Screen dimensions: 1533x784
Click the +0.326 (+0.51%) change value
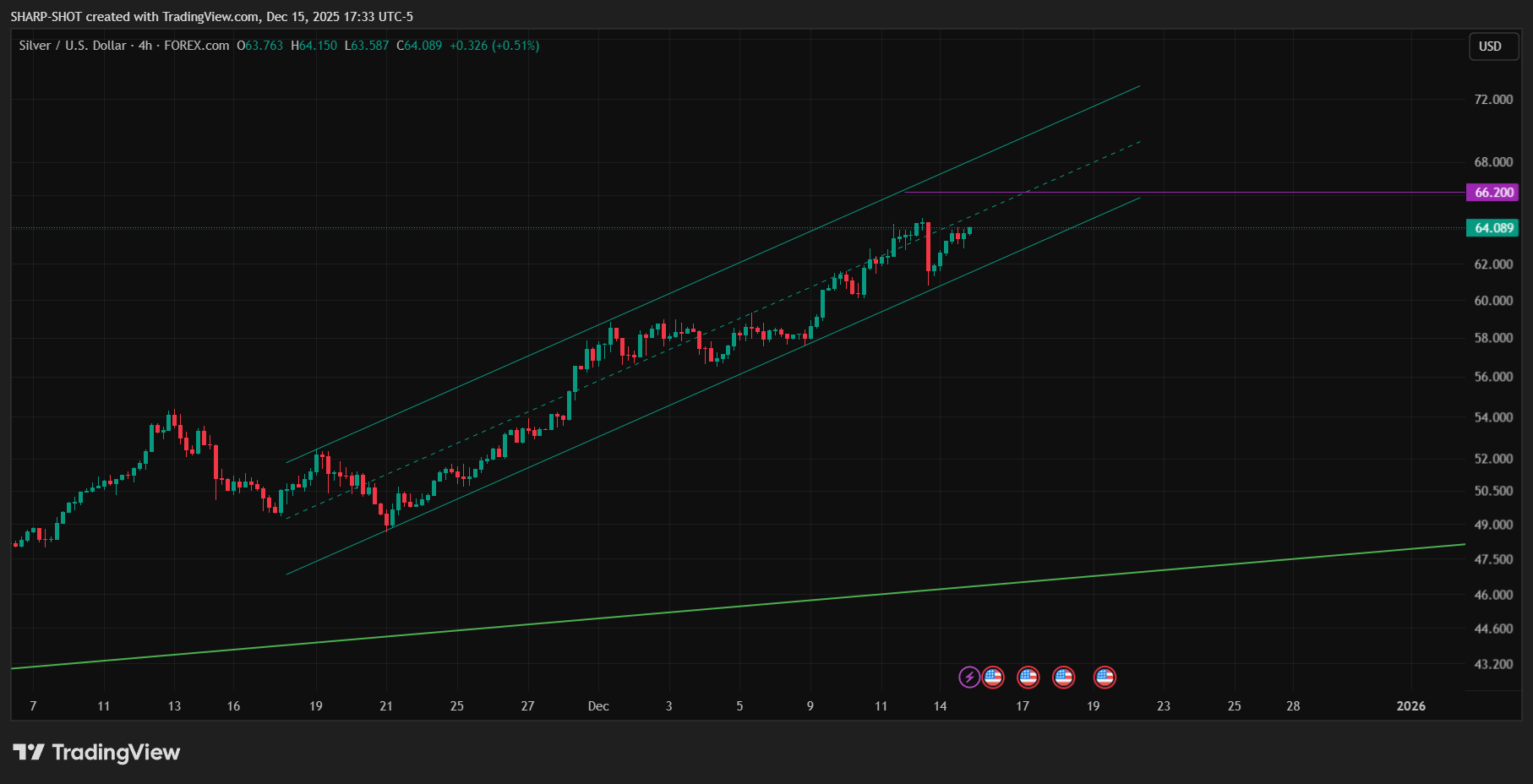494,46
